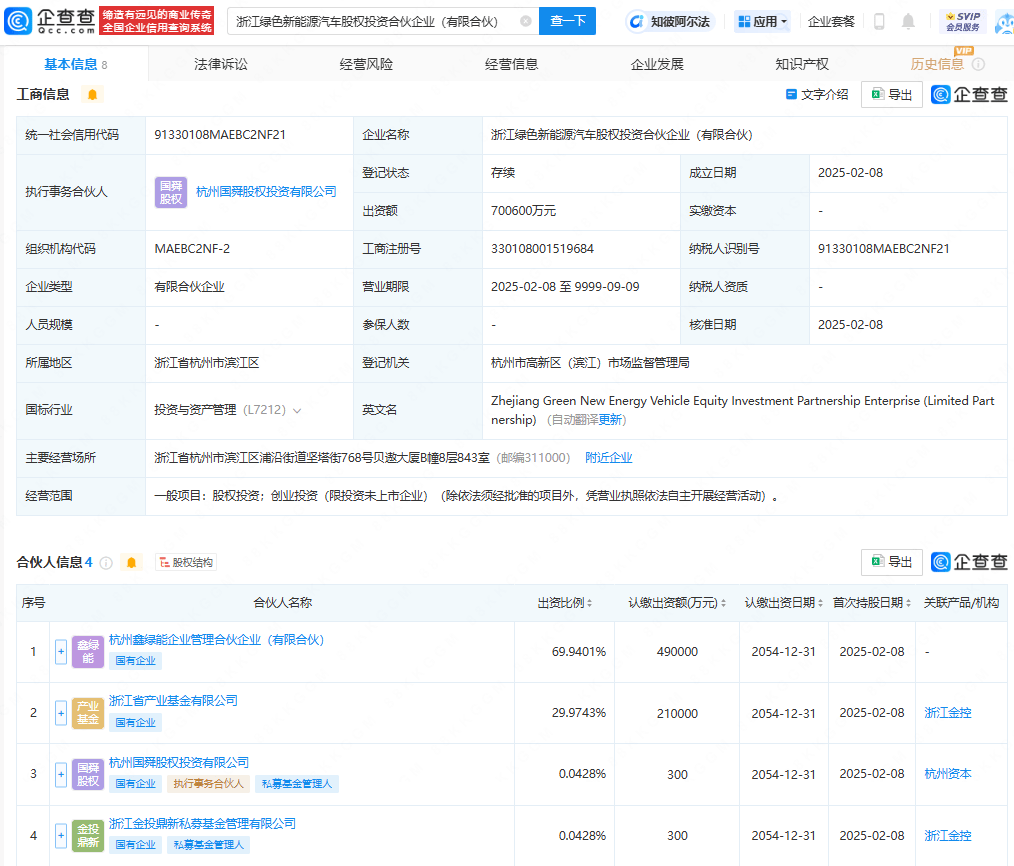The width and height of the screenshot is (1014, 866).
Task: Click the 国有企业 tag in row 1
Action: click(x=135, y=661)
